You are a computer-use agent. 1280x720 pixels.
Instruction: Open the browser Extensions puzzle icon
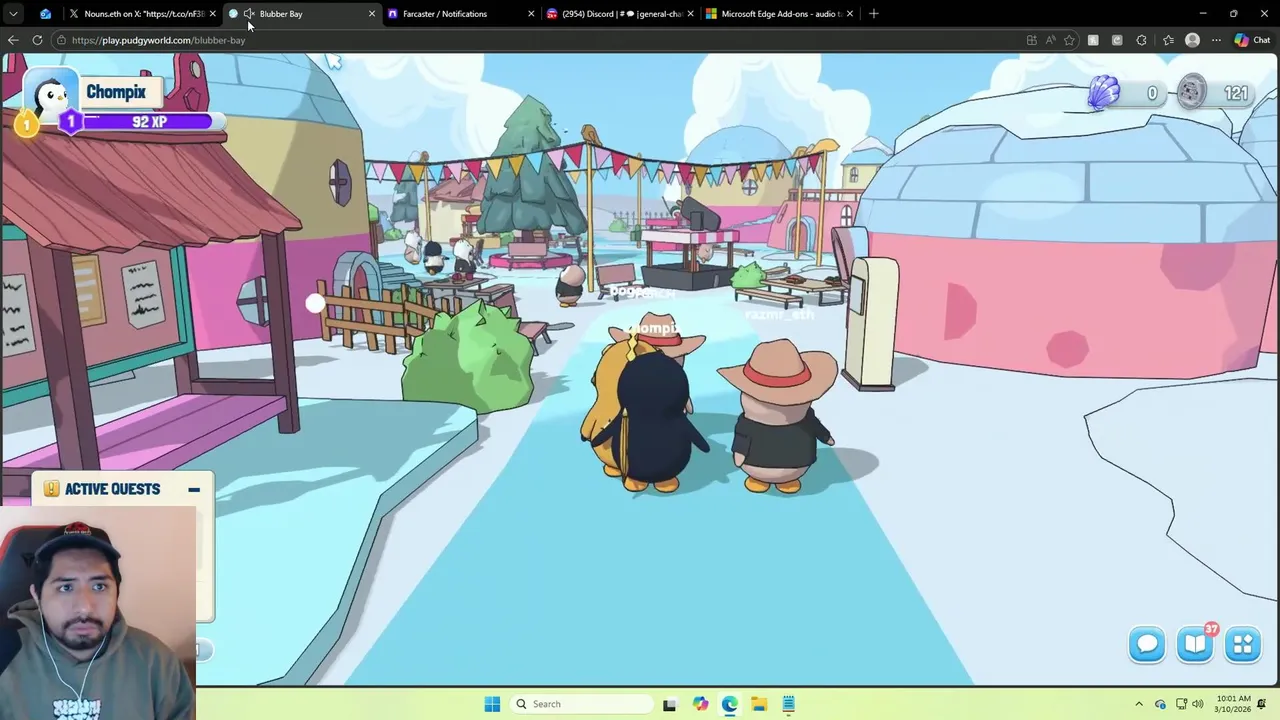[x=1141, y=40]
